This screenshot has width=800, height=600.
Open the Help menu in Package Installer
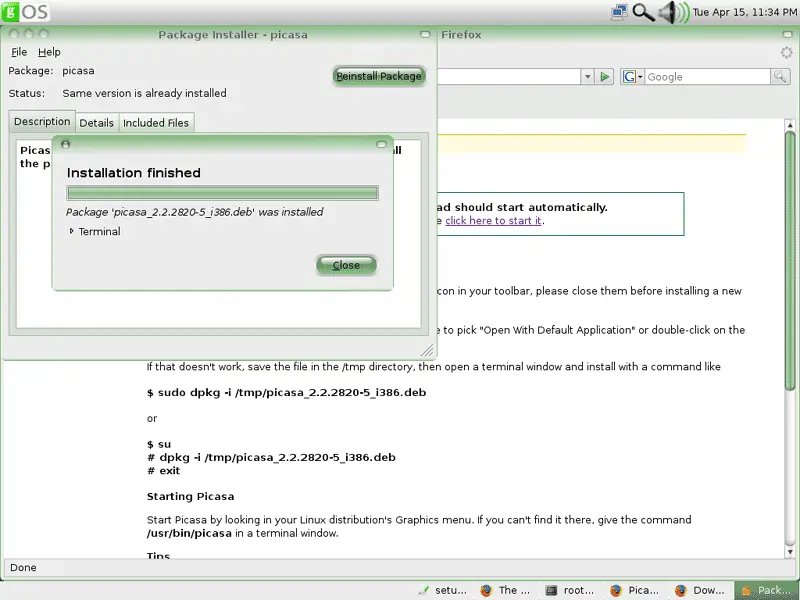click(49, 52)
